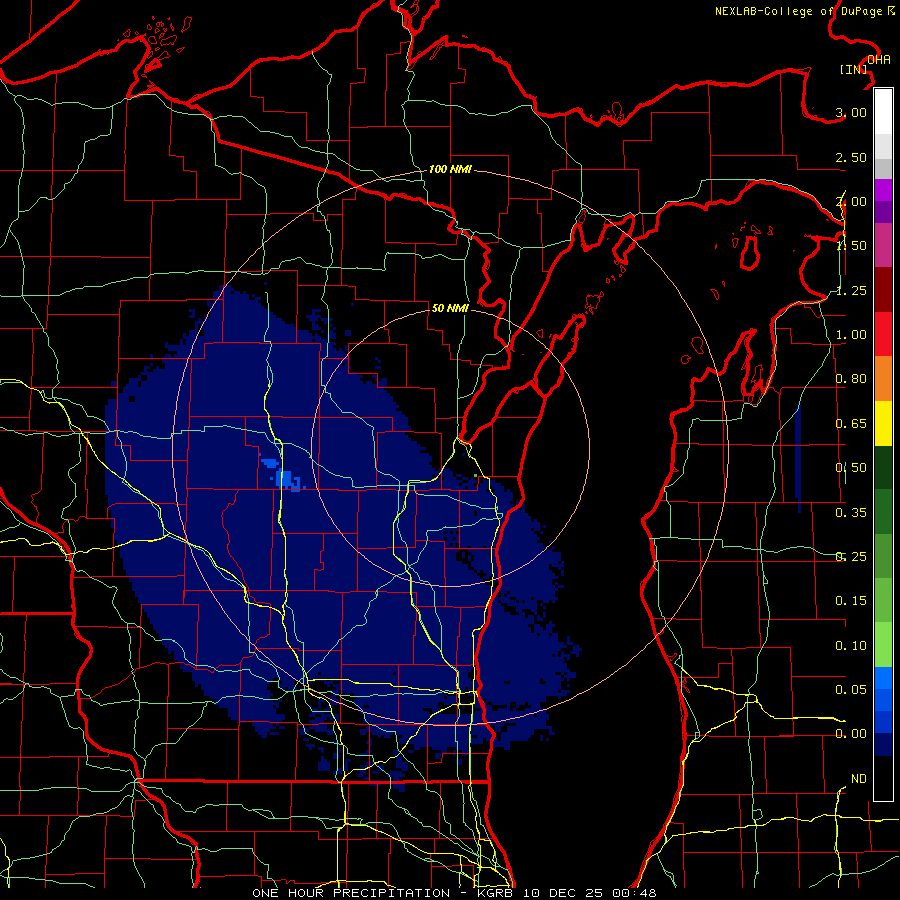Click the 3.00 legend value
900x900 pixels.
(851, 112)
